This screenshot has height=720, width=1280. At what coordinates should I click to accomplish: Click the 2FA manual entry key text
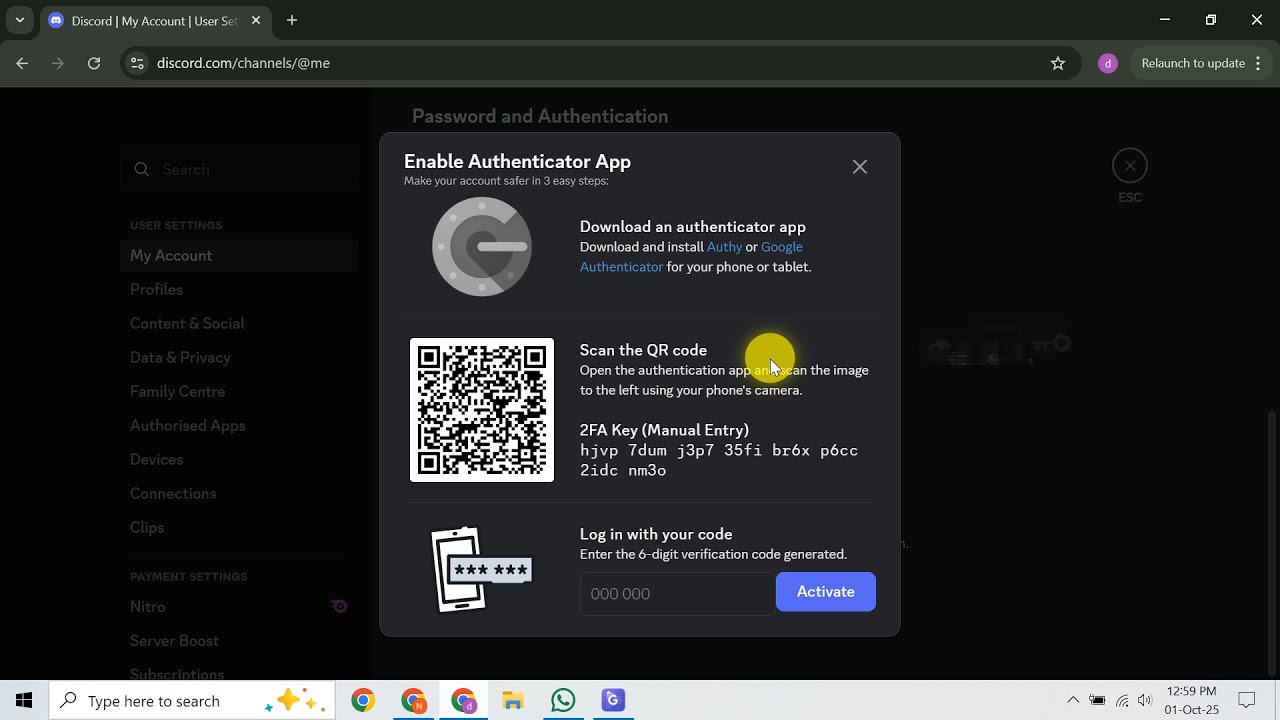719,460
